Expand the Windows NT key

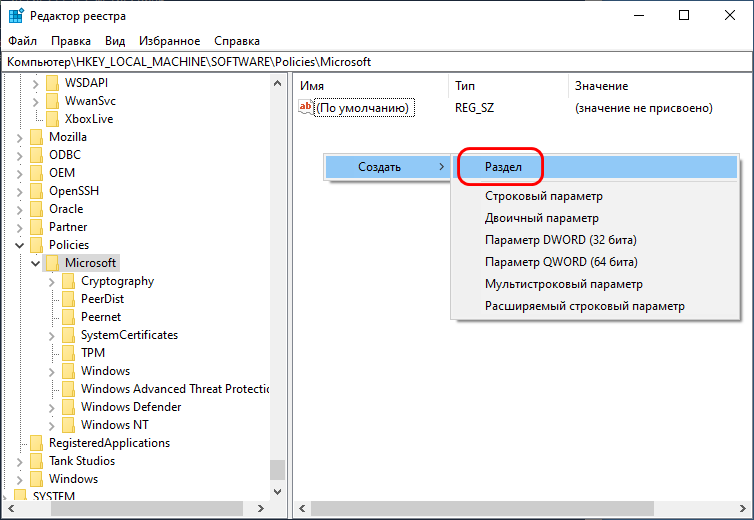[x=51, y=425]
